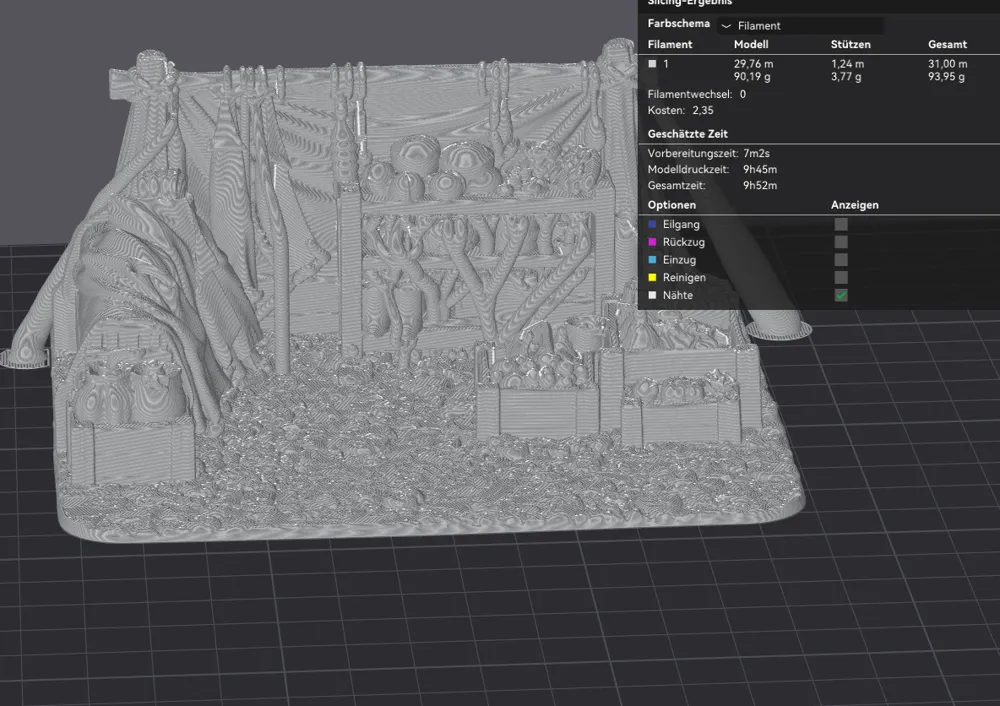Open the Farbschema Filament dropdown

pos(800,26)
